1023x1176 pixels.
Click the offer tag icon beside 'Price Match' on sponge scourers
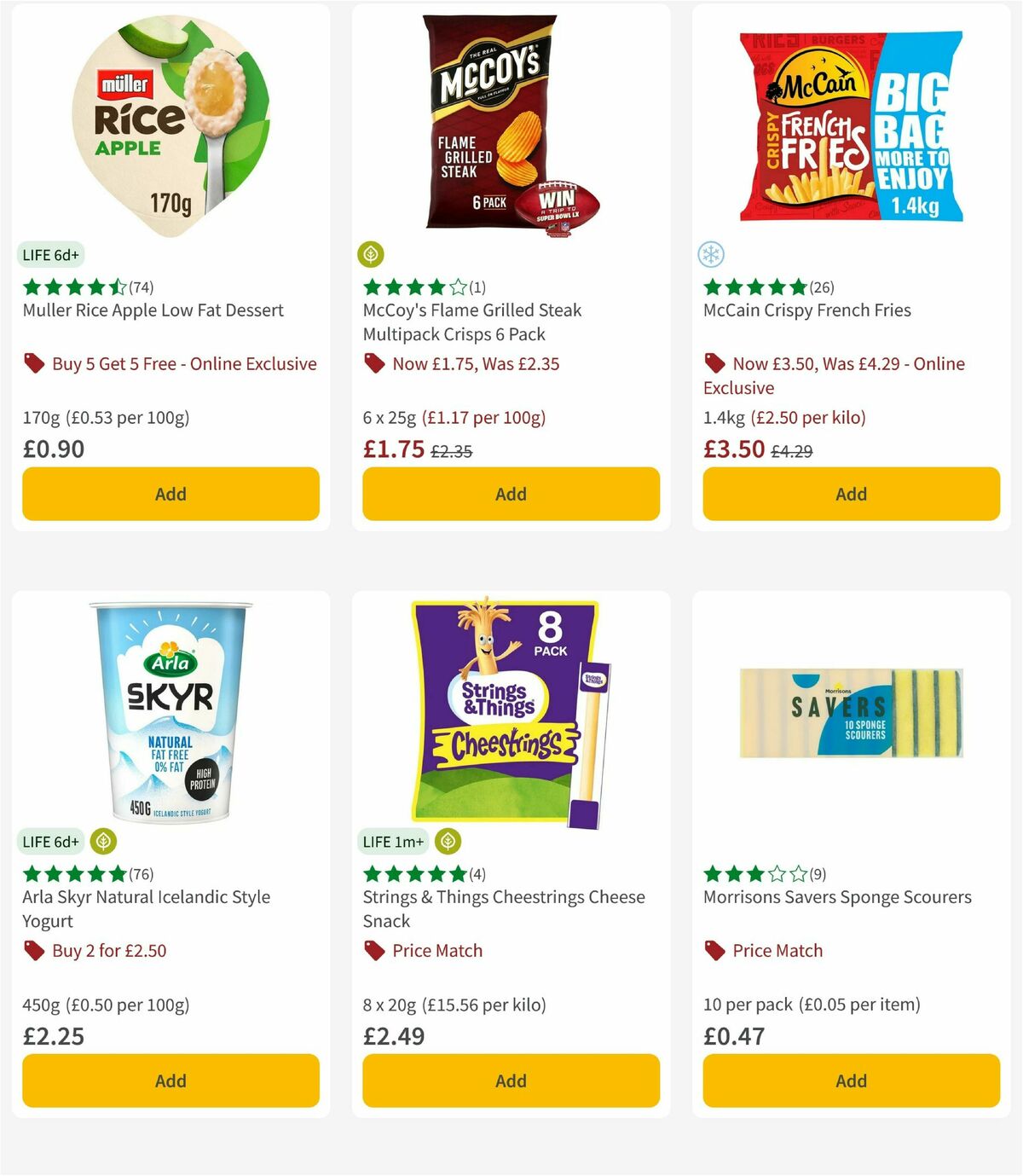(x=714, y=950)
